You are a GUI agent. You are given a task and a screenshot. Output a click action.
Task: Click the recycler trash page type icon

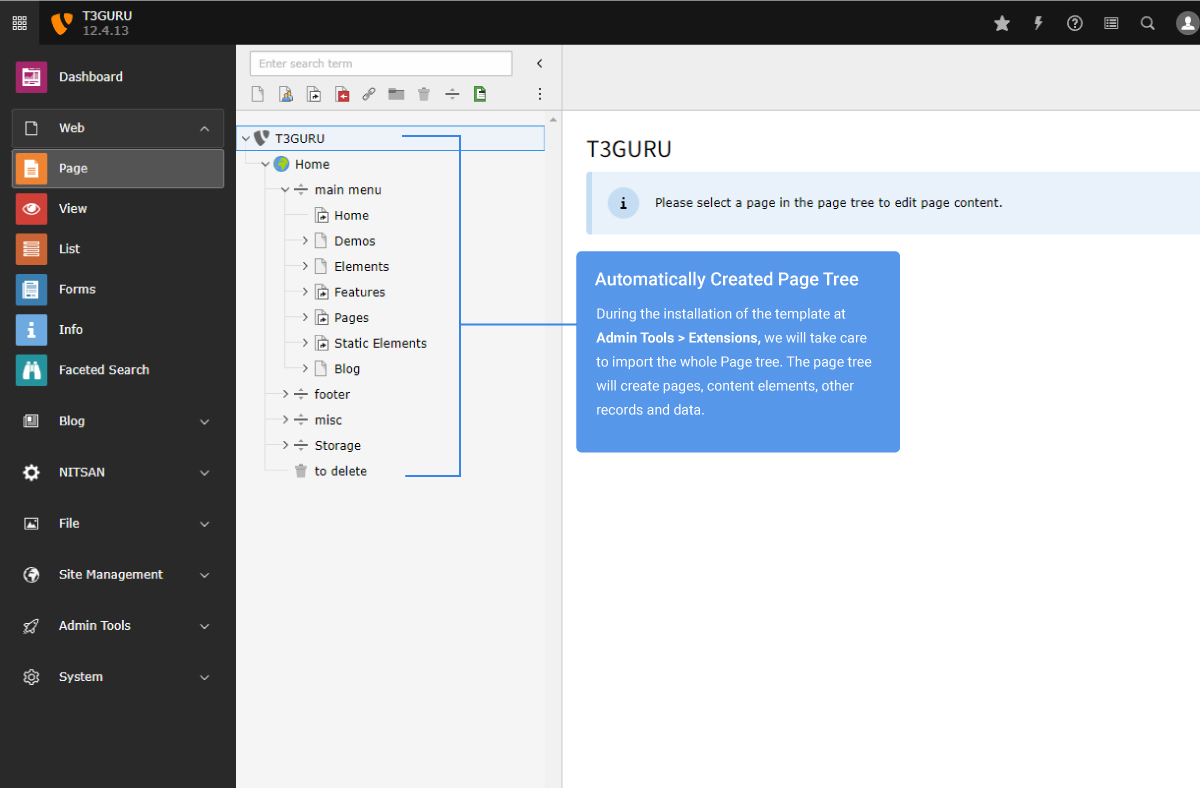pyautogui.click(x=424, y=93)
